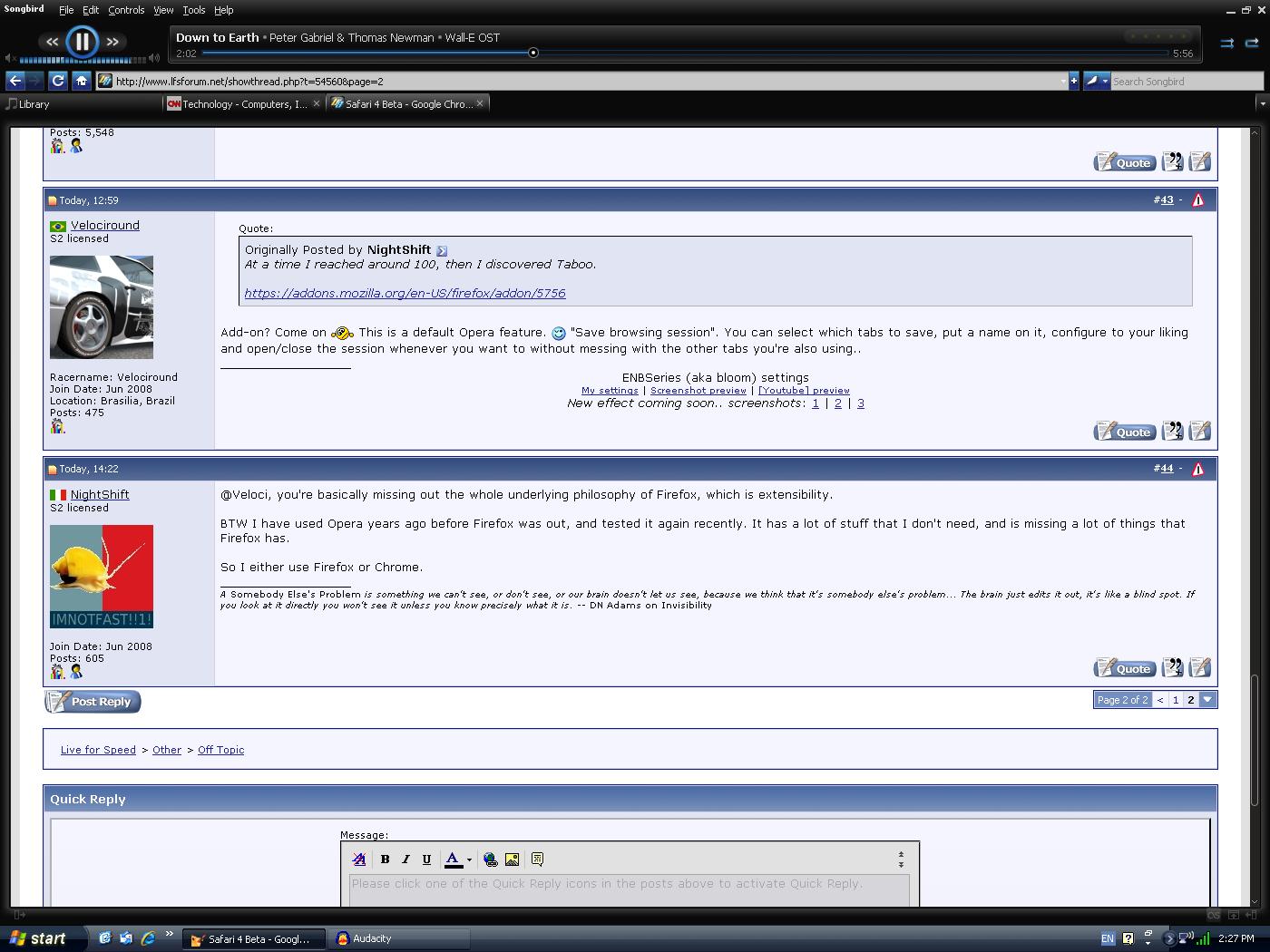This screenshot has height=952, width=1270.
Task: Close the Safari 4 Beta tab
Action: tap(480, 103)
